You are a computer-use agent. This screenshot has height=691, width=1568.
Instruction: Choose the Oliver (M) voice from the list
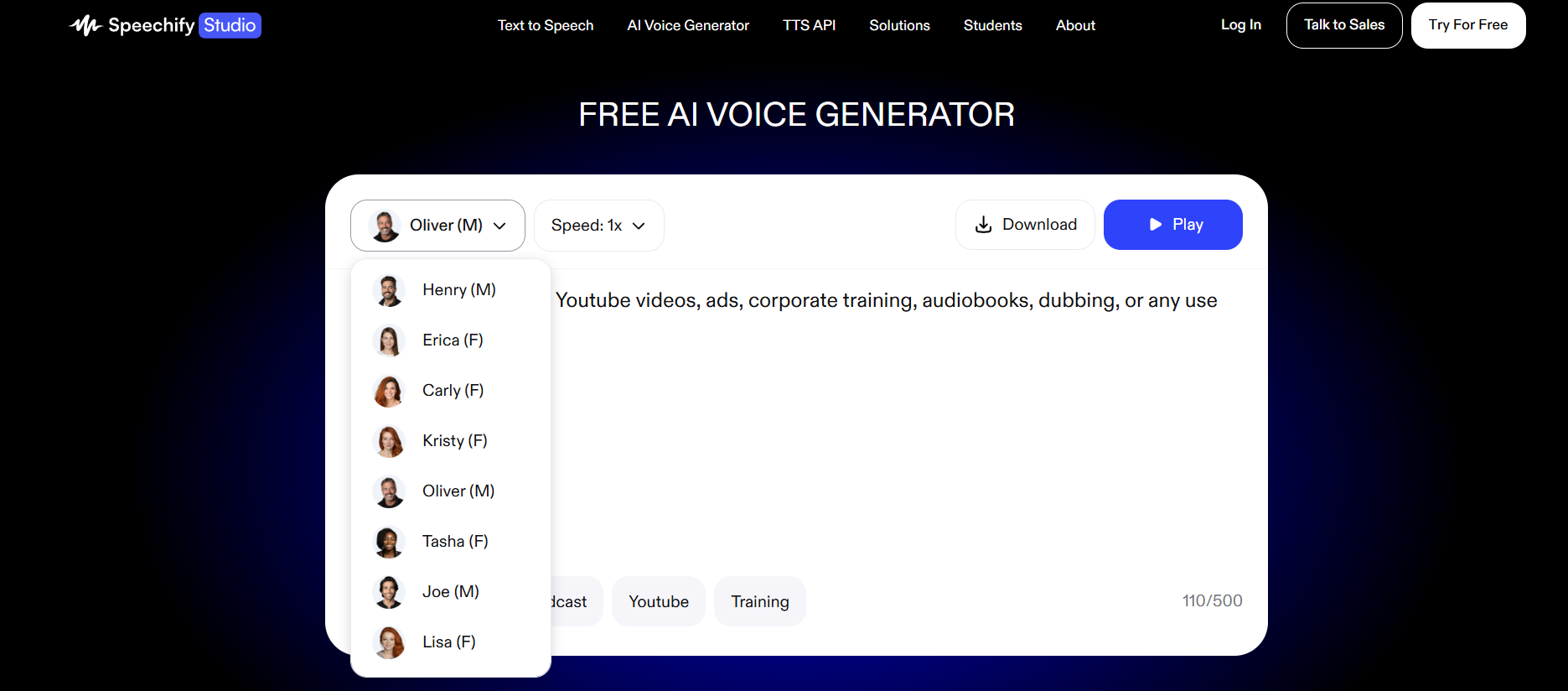tap(451, 491)
